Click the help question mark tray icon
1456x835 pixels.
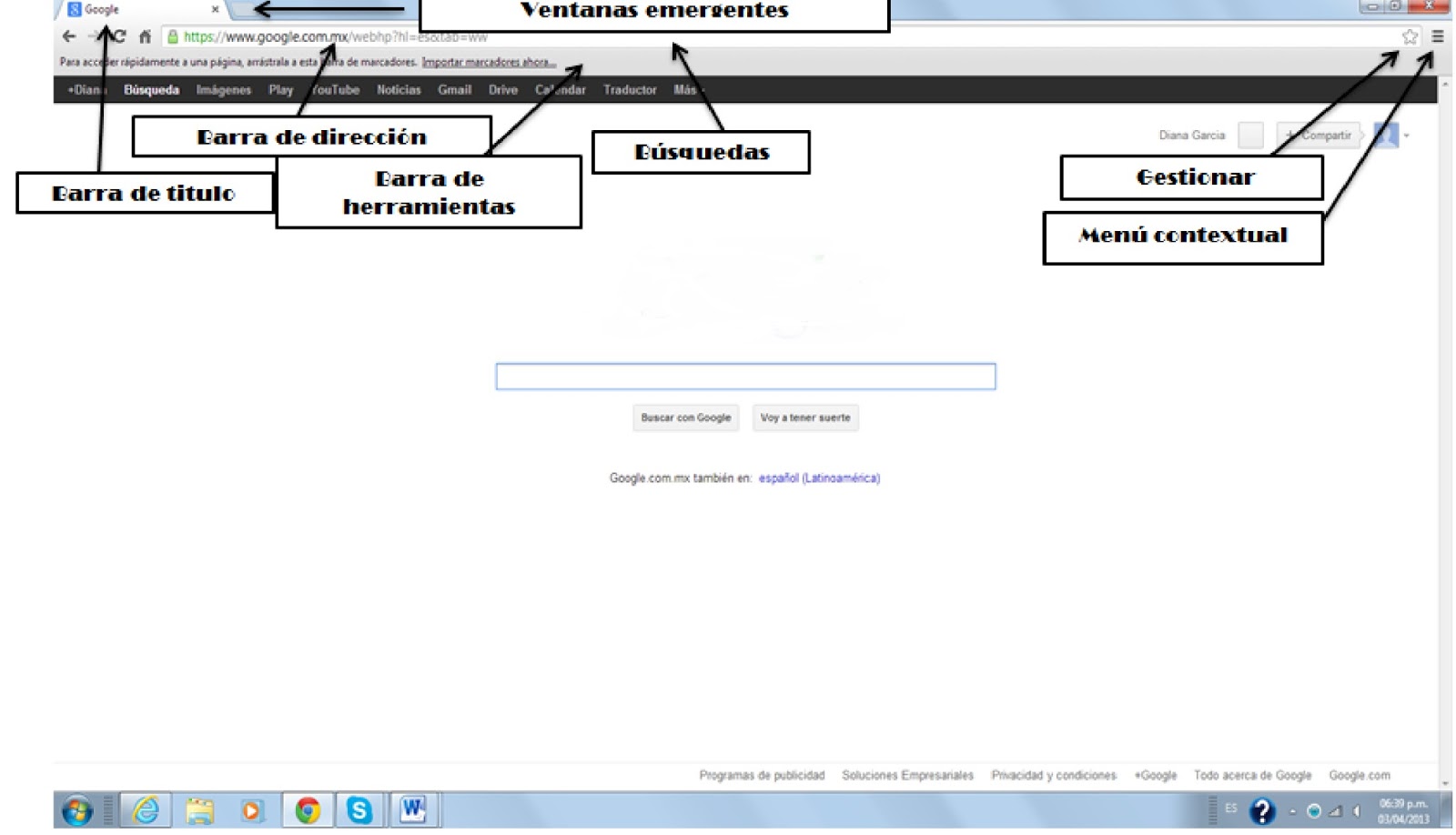coord(1262,810)
